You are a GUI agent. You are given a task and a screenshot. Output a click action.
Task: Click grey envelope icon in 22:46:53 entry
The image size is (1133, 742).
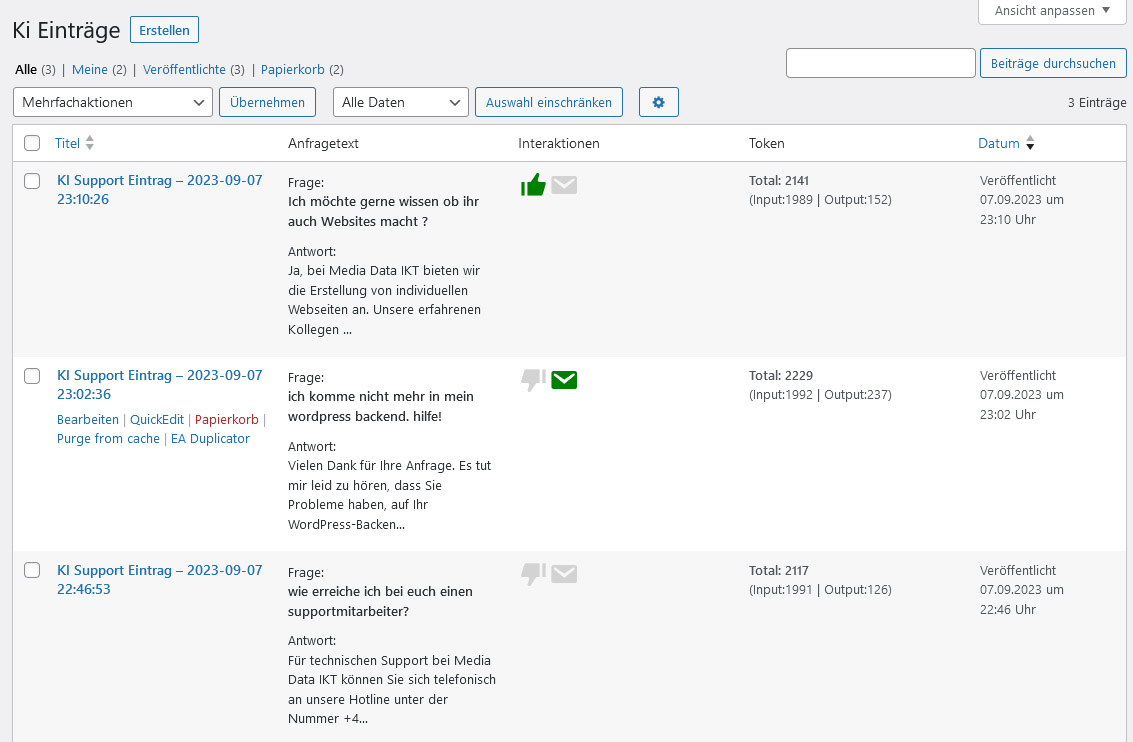[x=564, y=574]
